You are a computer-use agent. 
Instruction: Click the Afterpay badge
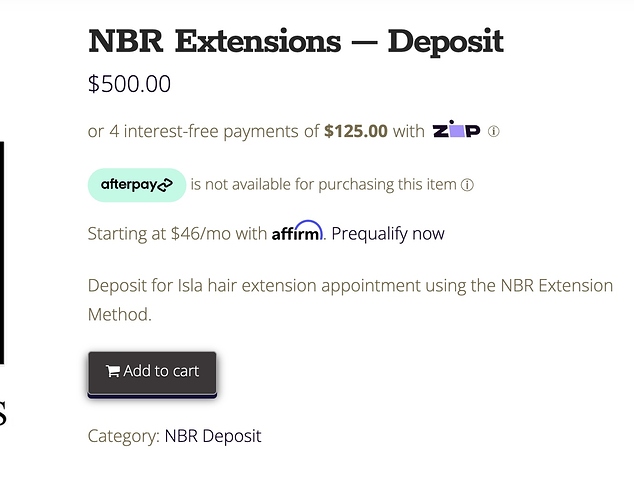pyautogui.click(x=137, y=185)
